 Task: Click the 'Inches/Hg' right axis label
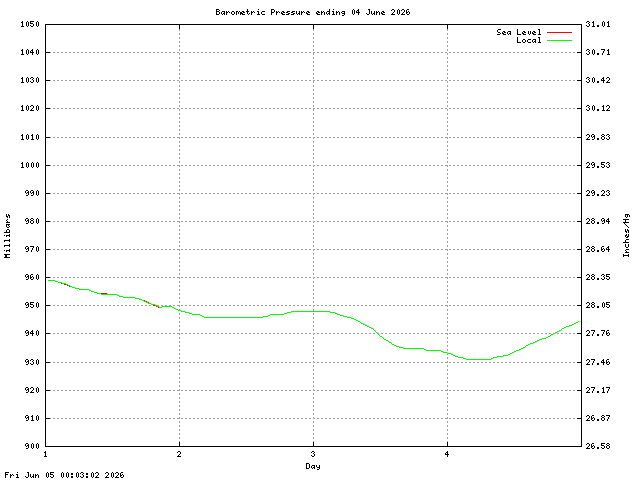626,235
